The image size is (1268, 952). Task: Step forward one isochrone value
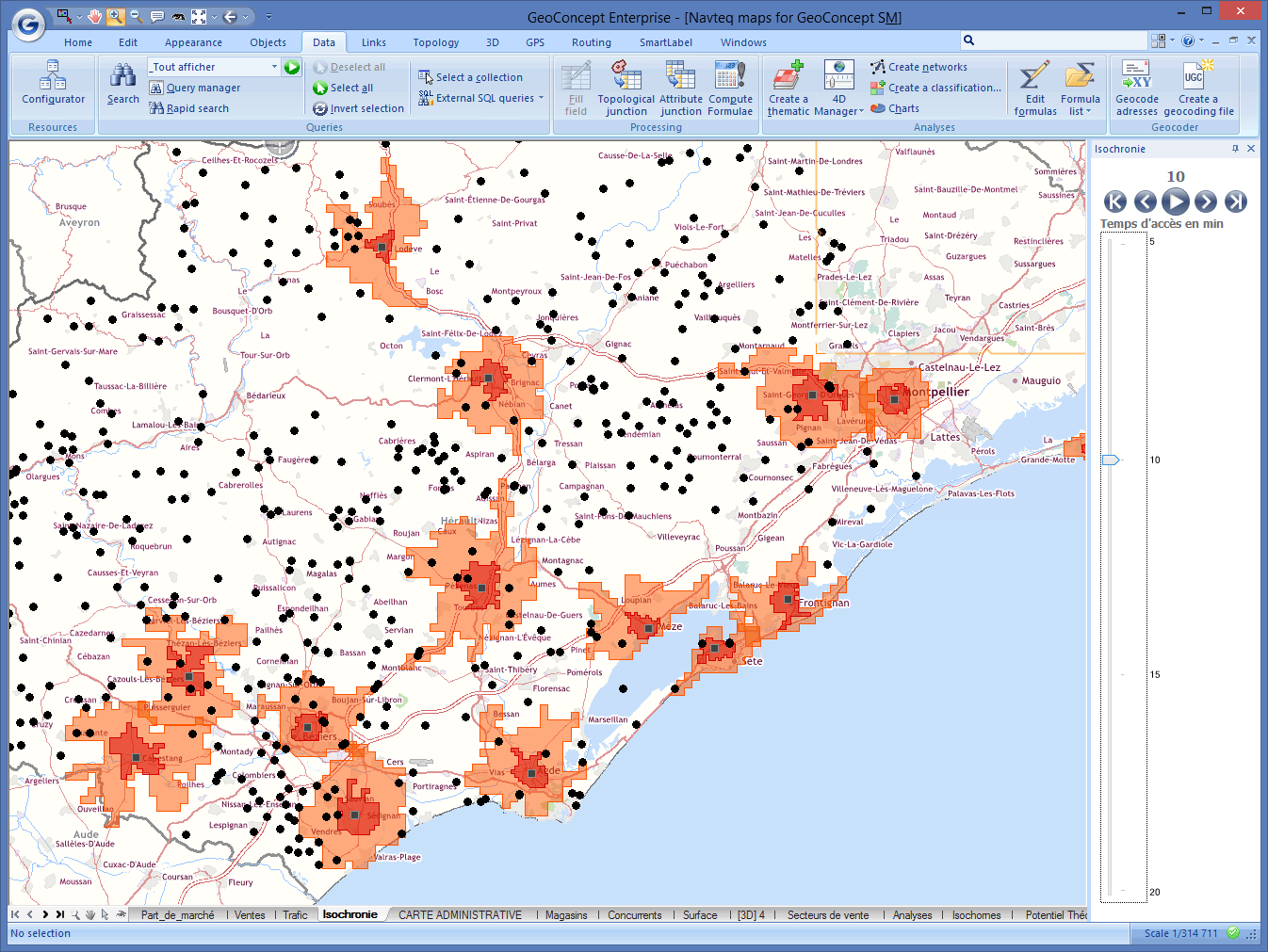[1206, 201]
